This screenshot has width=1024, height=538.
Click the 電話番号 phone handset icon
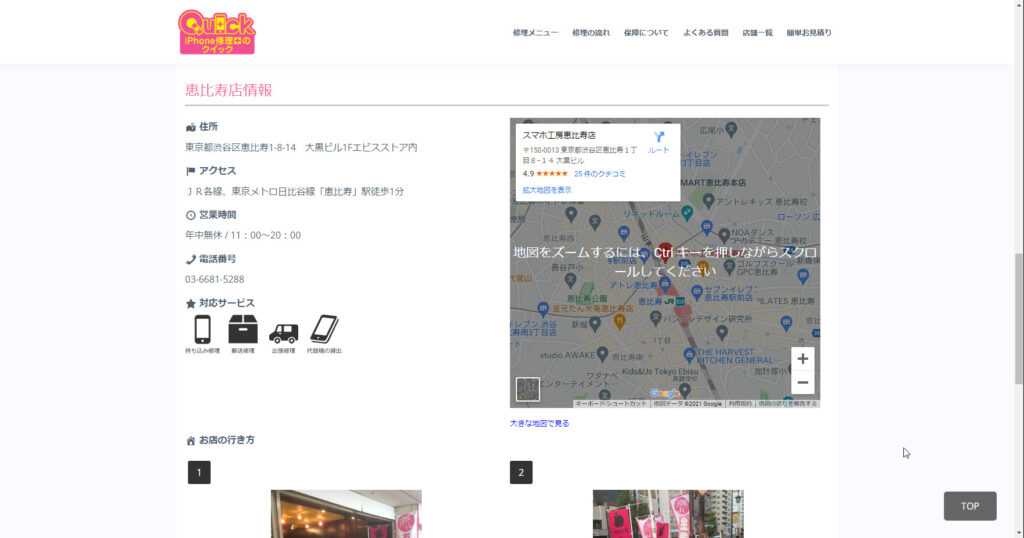191,259
